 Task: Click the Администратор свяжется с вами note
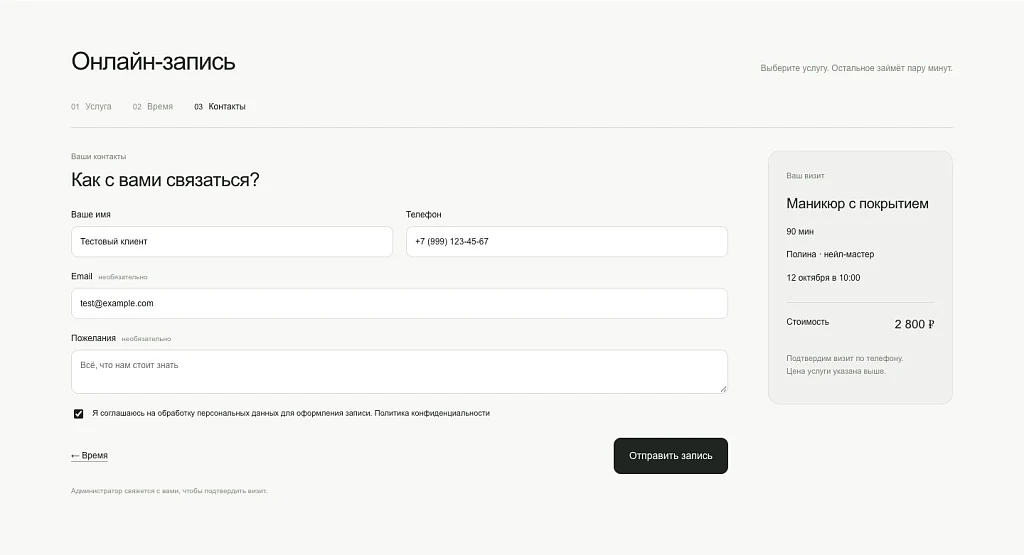(x=169, y=491)
